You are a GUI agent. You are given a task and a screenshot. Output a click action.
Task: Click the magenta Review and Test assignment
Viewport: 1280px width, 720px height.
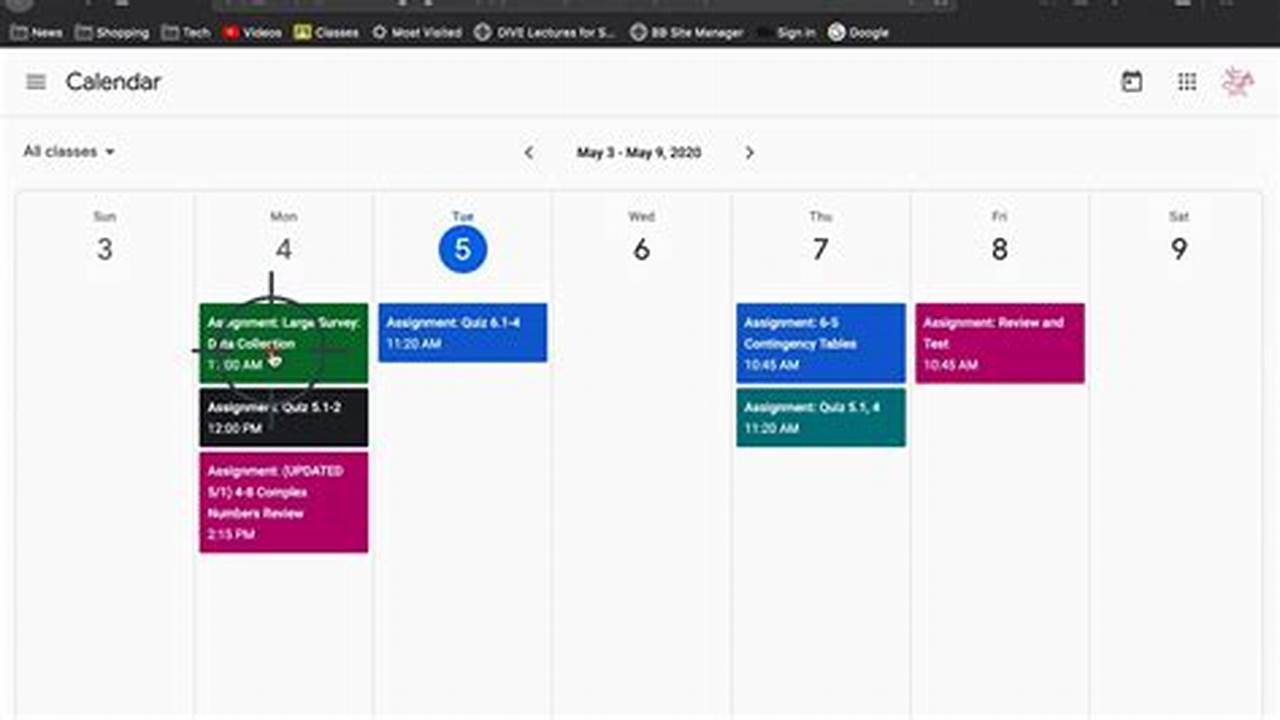coord(999,343)
